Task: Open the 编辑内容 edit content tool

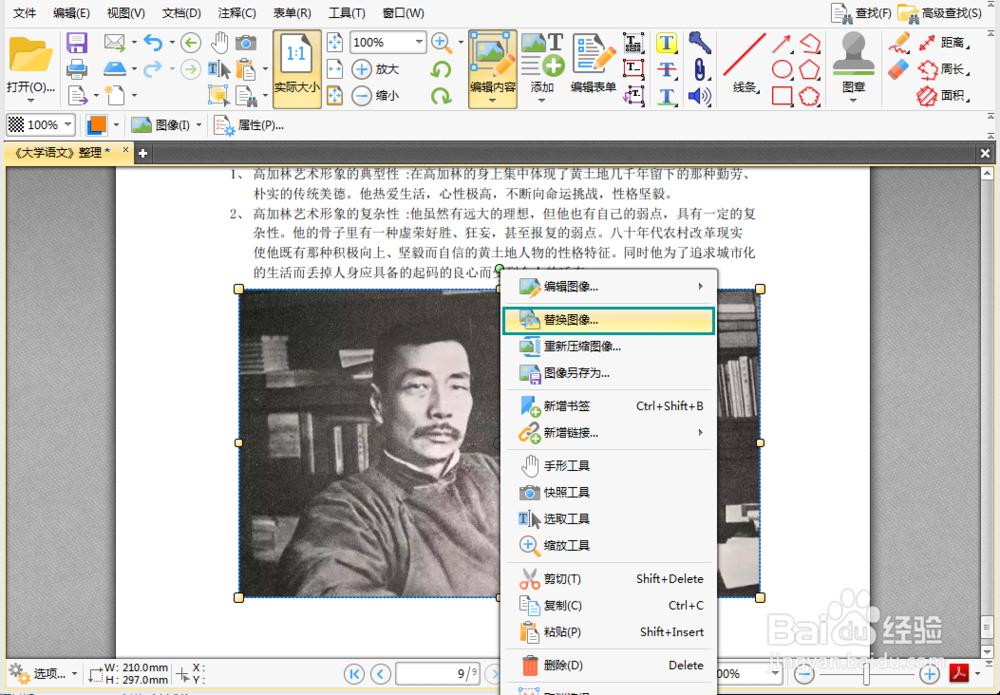Action: coord(492,62)
